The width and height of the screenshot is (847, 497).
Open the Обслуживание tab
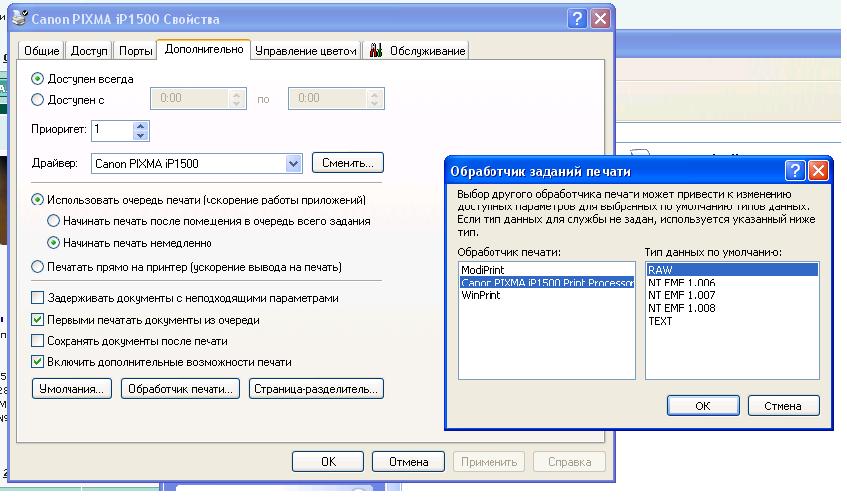click(416, 51)
